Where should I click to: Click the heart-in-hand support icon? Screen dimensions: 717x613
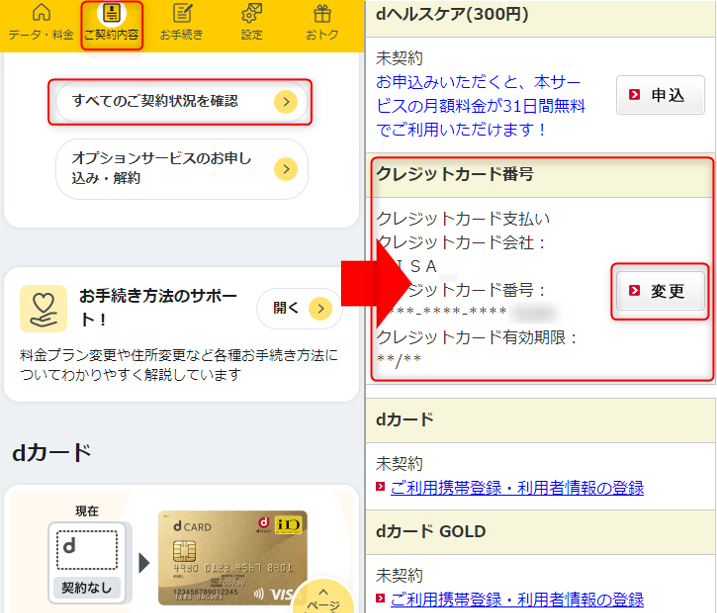point(43,309)
